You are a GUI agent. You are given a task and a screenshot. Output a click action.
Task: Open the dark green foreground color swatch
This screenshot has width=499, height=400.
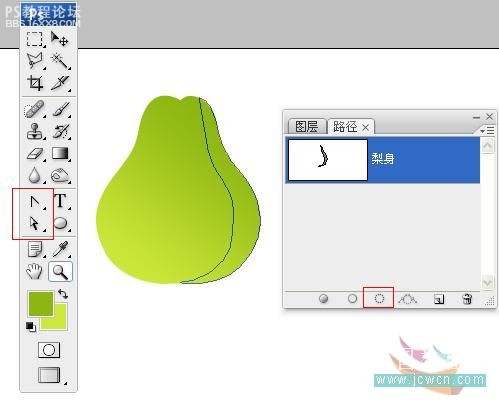coord(41,303)
